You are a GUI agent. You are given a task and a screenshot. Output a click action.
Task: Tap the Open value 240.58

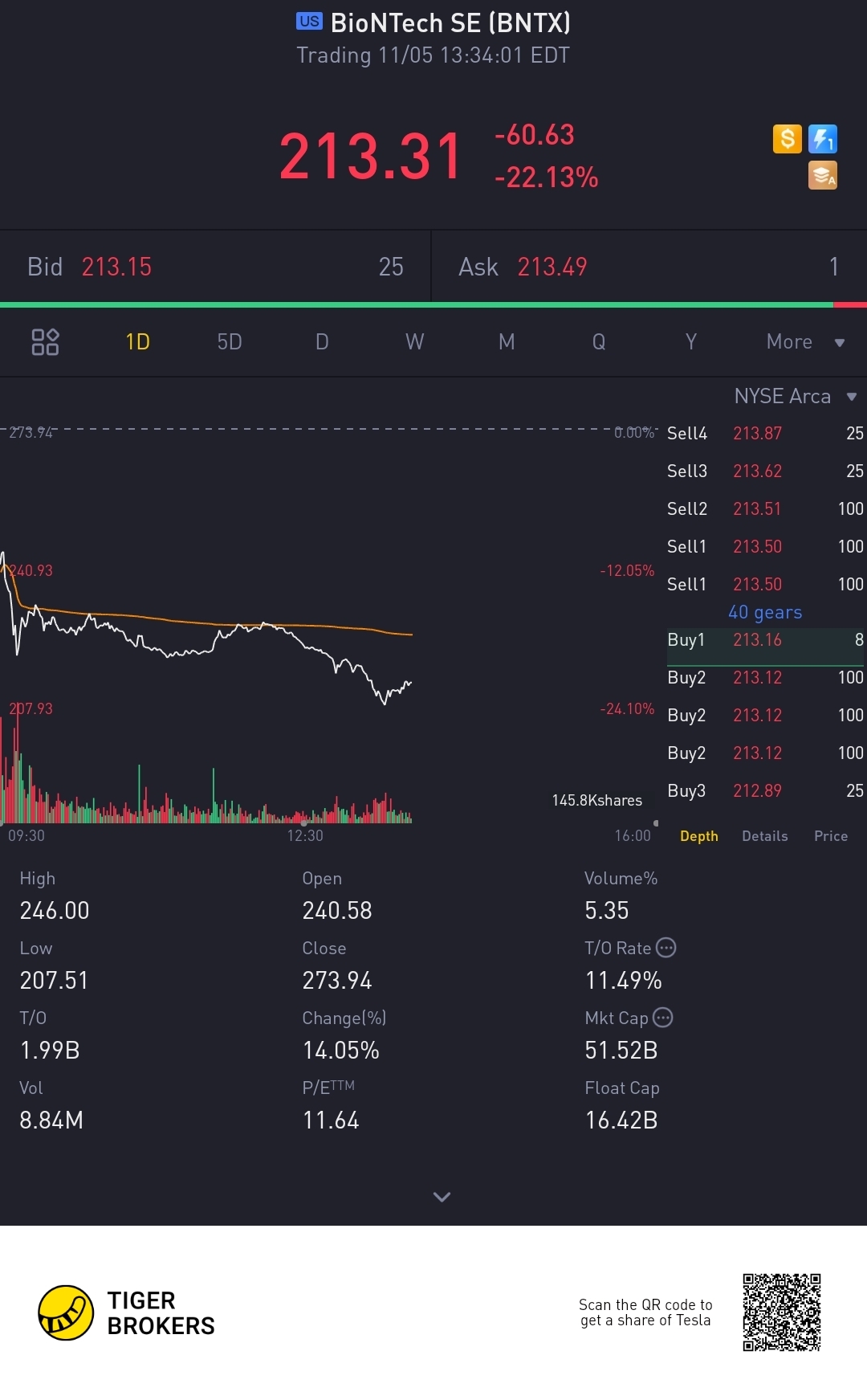pos(337,911)
